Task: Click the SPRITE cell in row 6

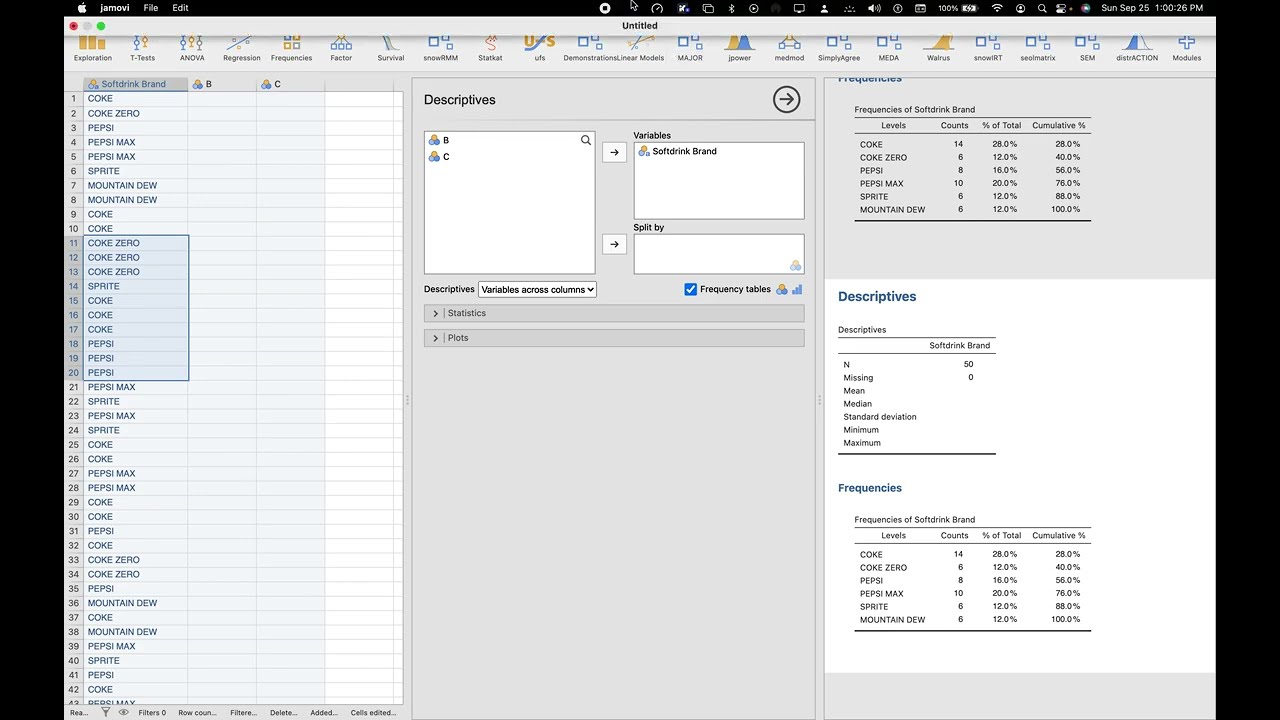Action: 135,171
